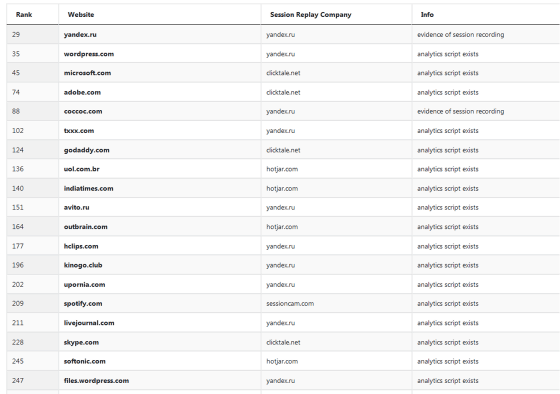The width and height of the screenshot is (560, 394).
Task: Click the spotify.com website entry
Action: [x=83, y=304]
